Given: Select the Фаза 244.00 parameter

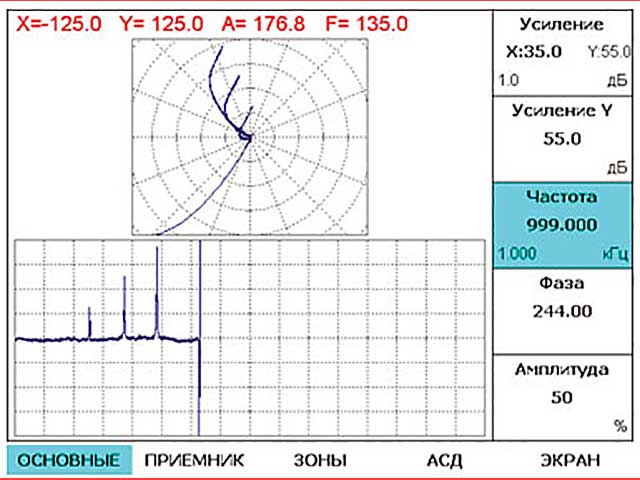Looking at the screenshot, I should (x=562, y=311).
